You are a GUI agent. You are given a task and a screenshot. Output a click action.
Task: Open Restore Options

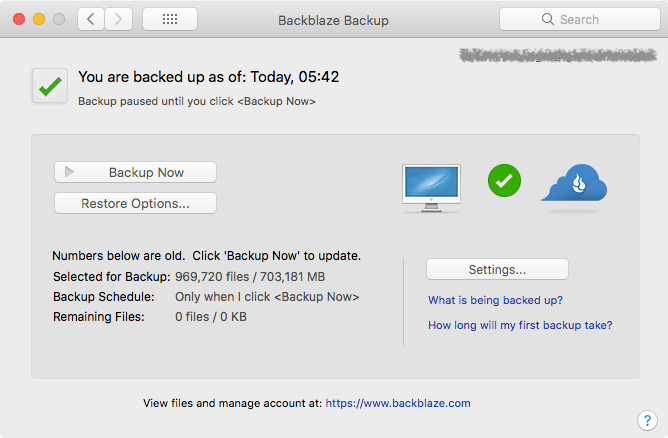(135, 203)
